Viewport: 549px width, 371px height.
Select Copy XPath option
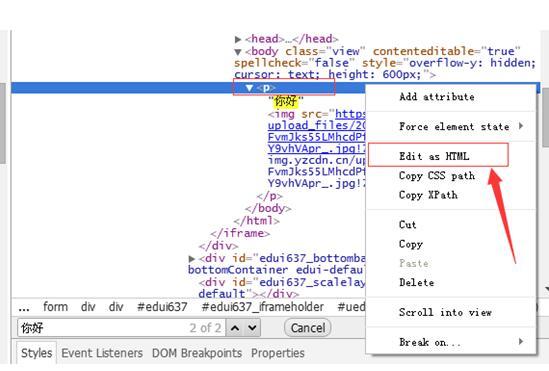pyautogui.click(x=428, y=195)
